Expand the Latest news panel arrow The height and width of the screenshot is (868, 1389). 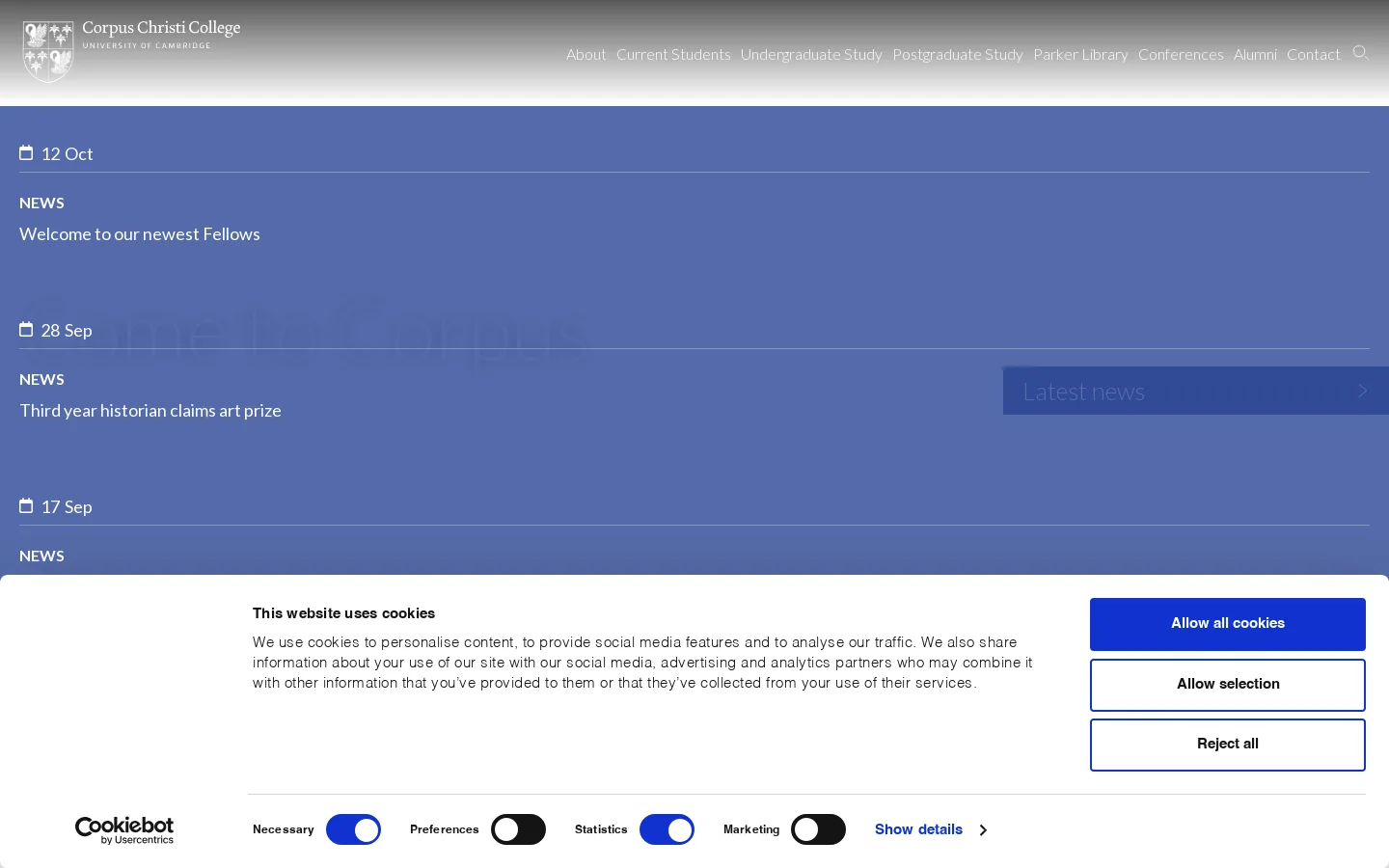[x=1362, y=391]
